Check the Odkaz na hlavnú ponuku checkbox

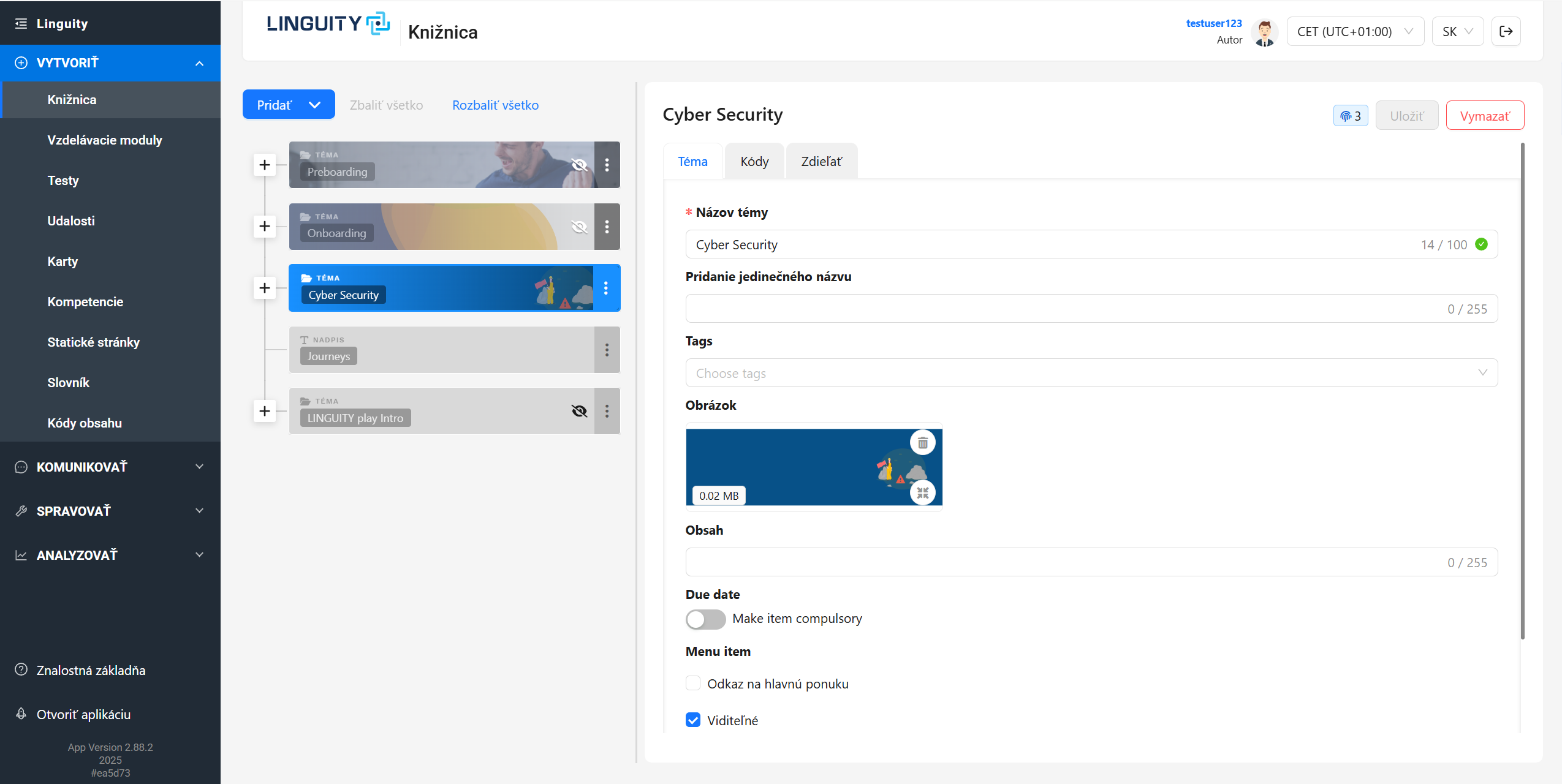[693, 684]
